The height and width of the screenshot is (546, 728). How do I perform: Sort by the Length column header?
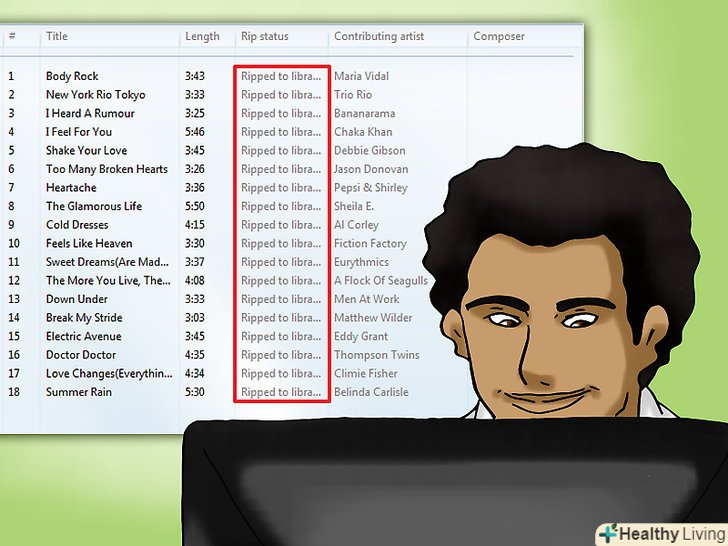202,36
